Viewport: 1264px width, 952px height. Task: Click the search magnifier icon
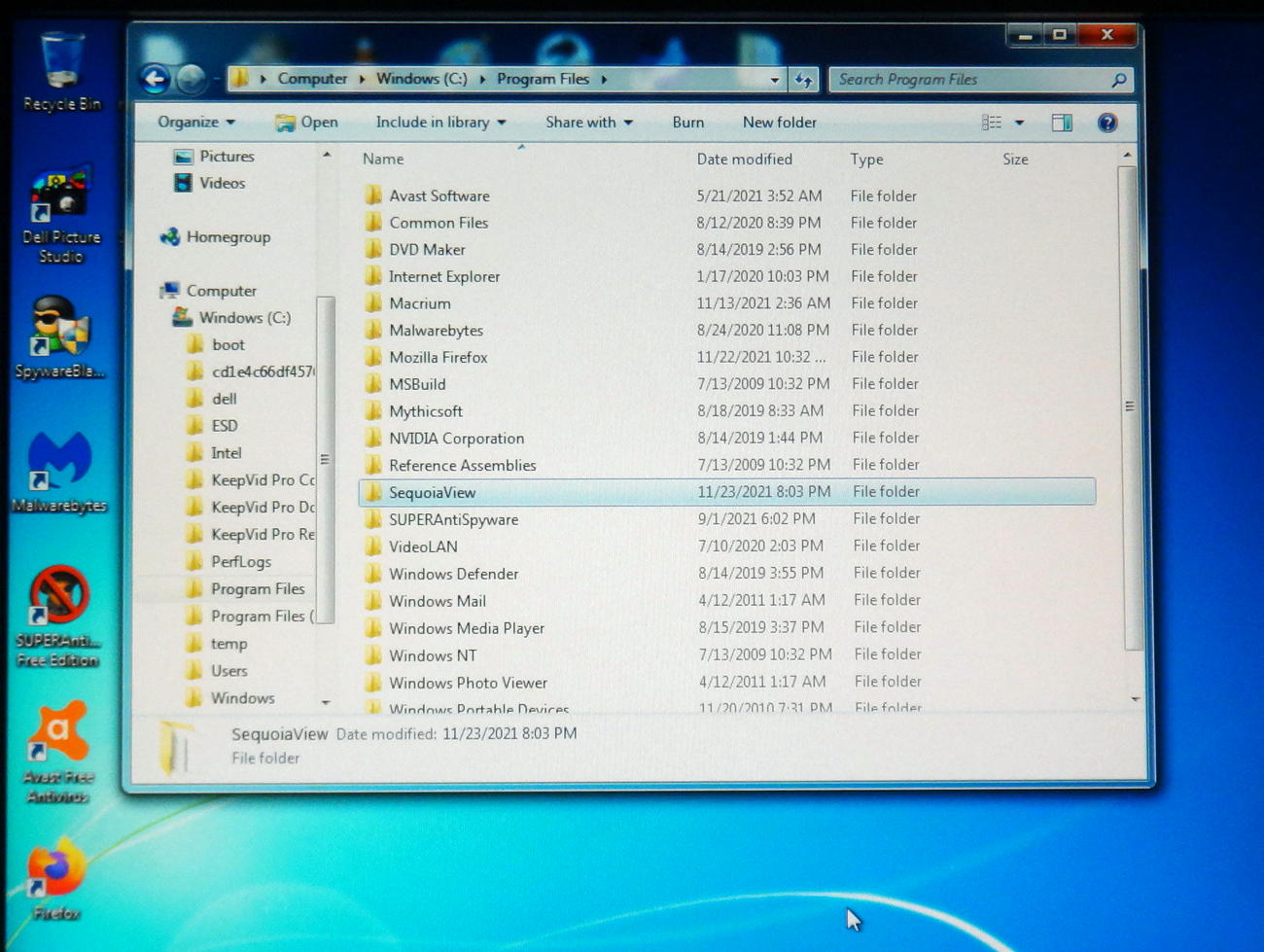(x=1119, y=80)
